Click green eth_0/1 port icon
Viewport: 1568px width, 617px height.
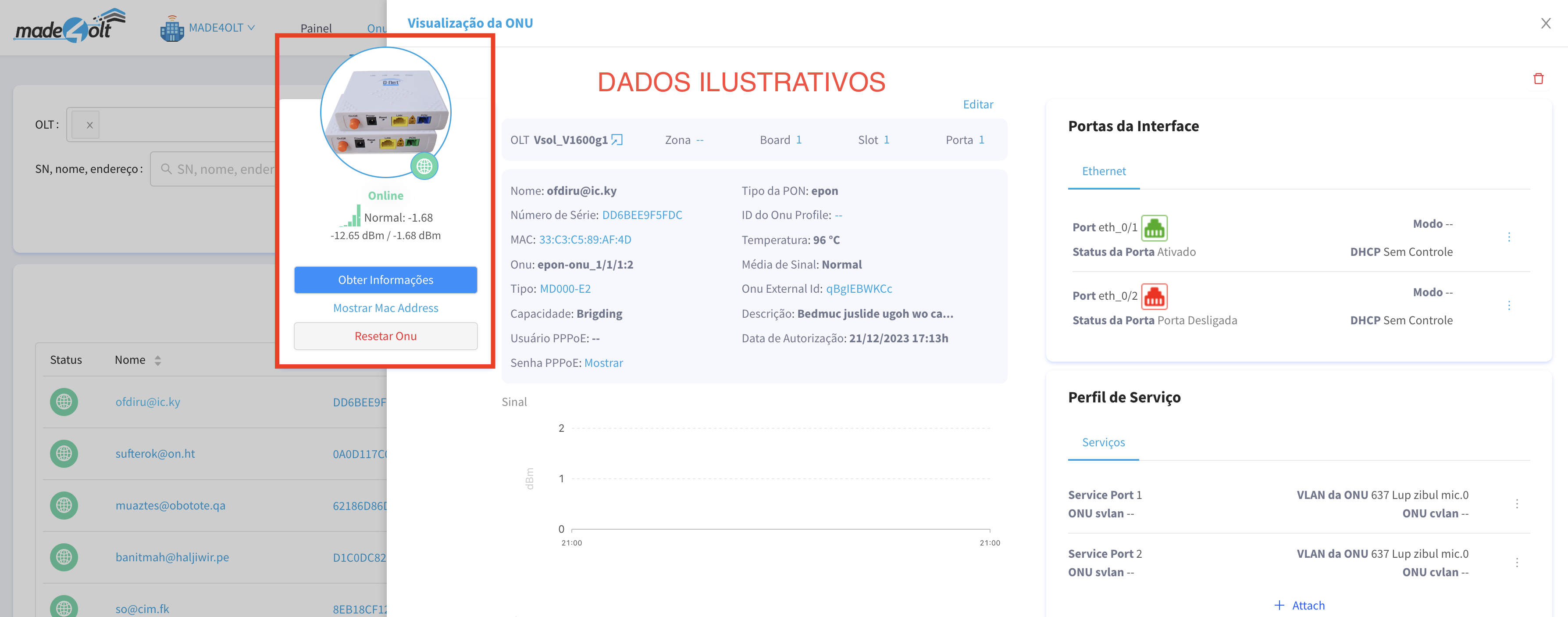point(1154,228)
